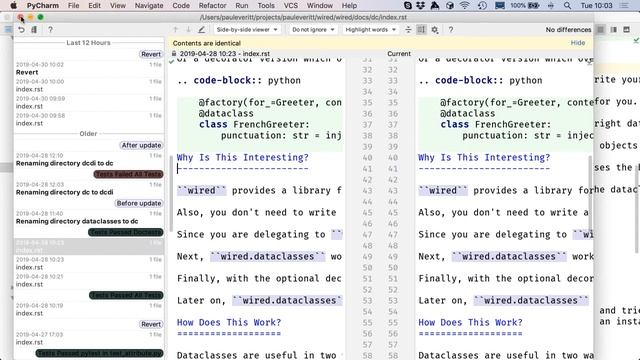Screen dimensions: 640x360
Task: Open the VCS menu
Action: [291, 5]
